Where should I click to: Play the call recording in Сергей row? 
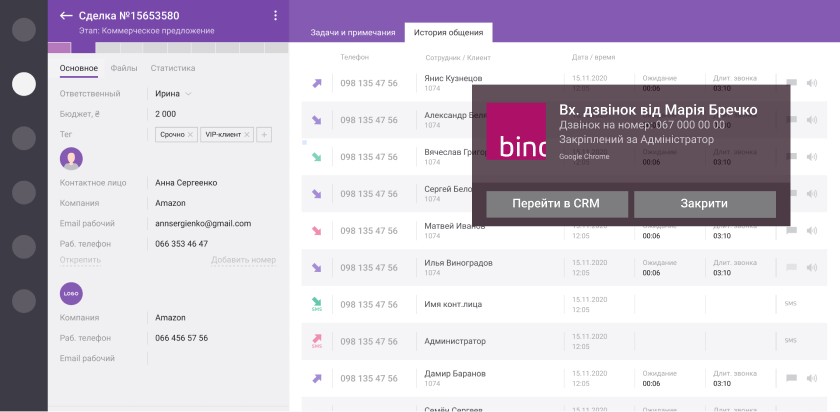(812, 193)
